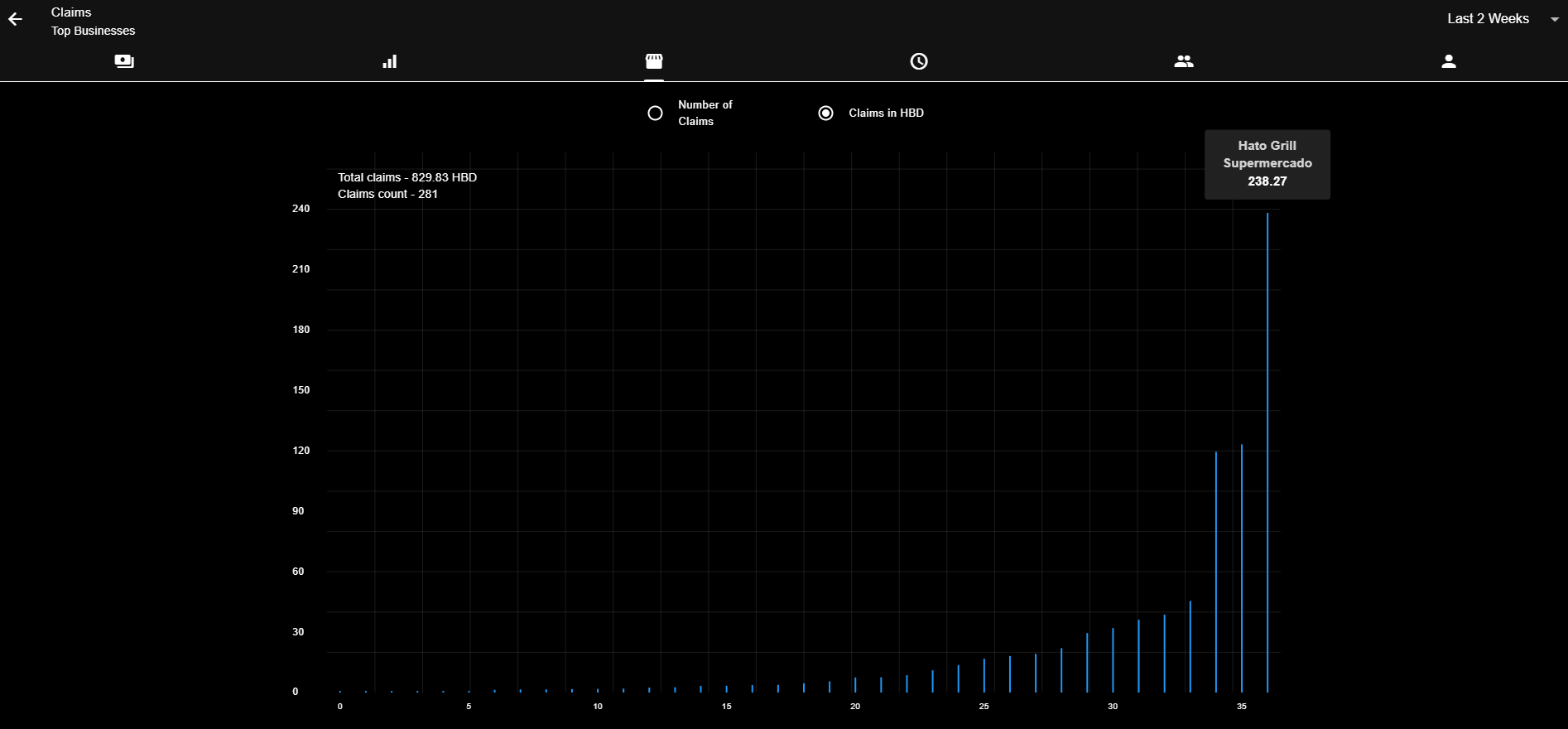Image resolution: width=1568 pixels, height=729 pixels.
Task: Click the Top Businesses subtitle
Action: (93, 31)
